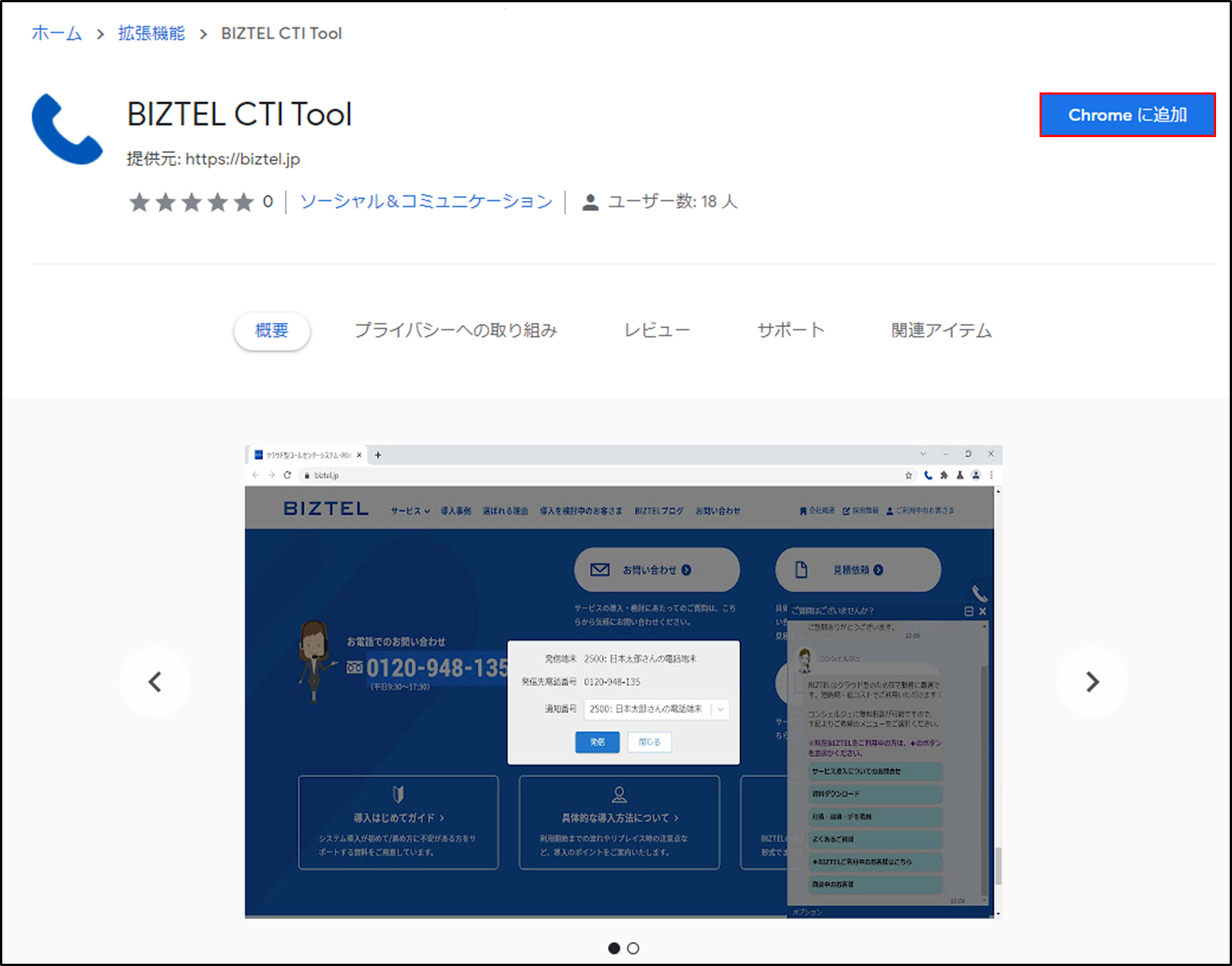Click the 提供元: https://biztel.jp text
1232x966 pixels.
pyautogui.click(x=213, y=159)
